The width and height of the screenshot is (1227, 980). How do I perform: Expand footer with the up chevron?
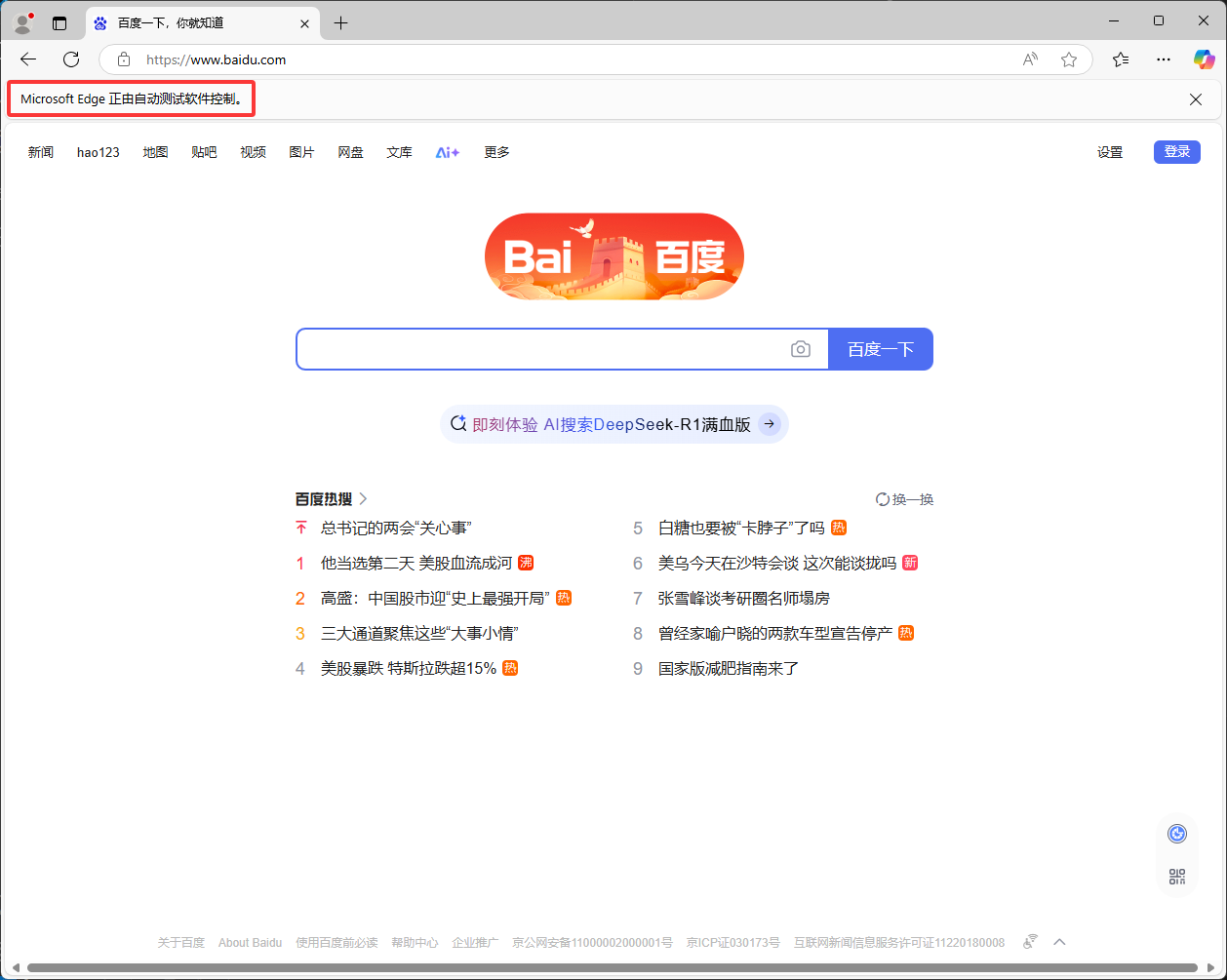(1059, 942)
